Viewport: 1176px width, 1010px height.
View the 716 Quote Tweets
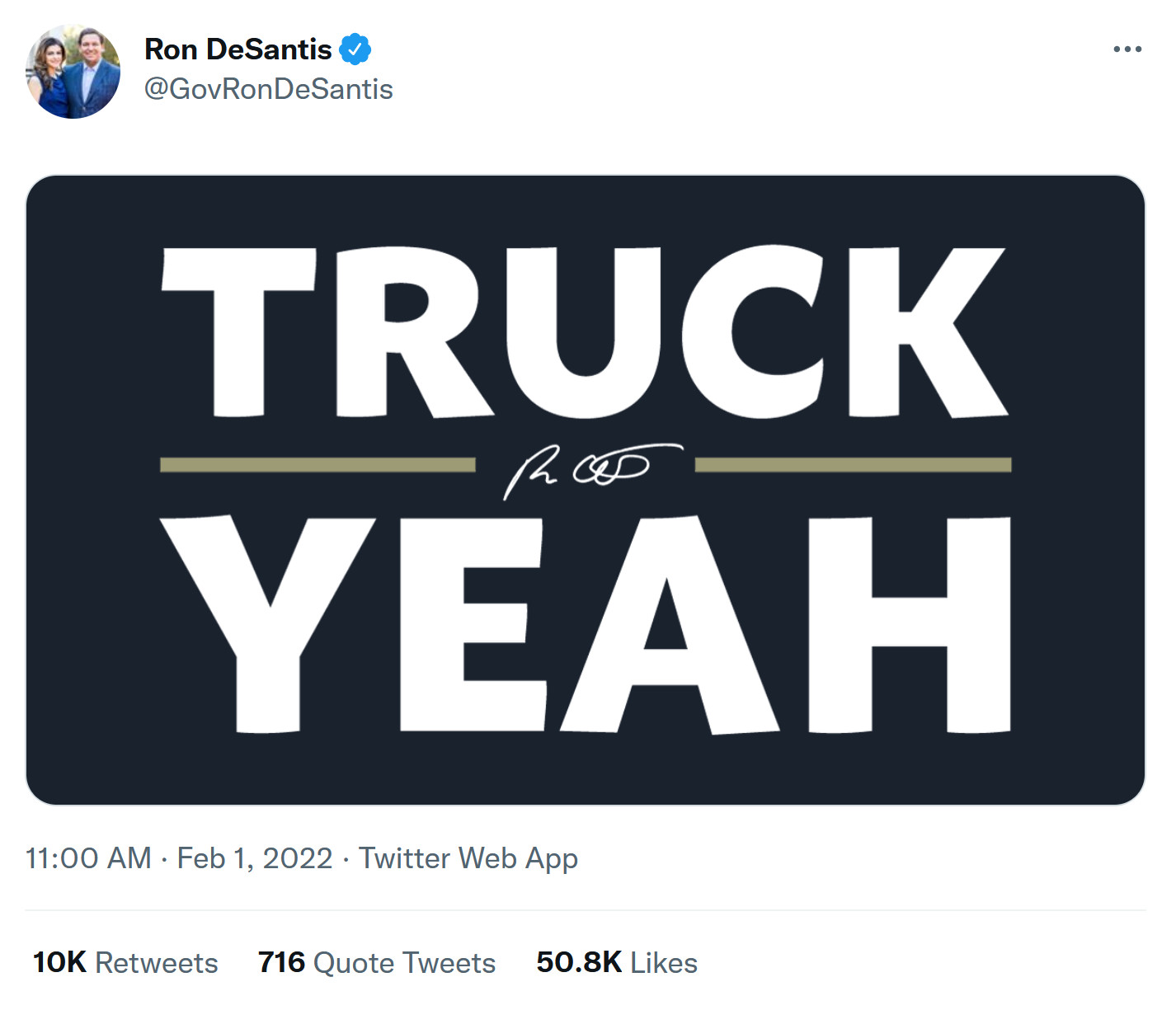pos(376,962)
